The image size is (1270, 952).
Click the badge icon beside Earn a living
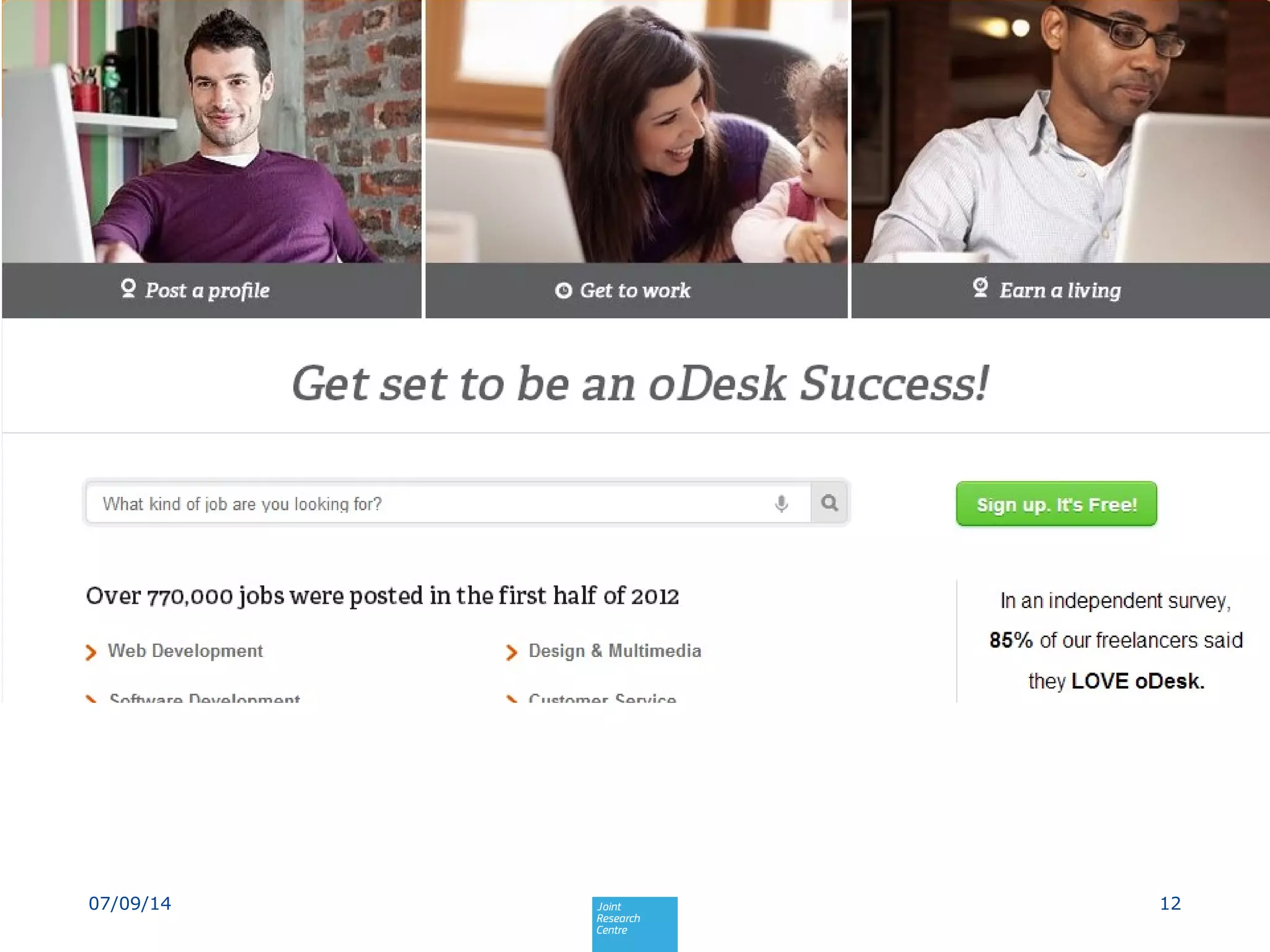coord(980,288)
